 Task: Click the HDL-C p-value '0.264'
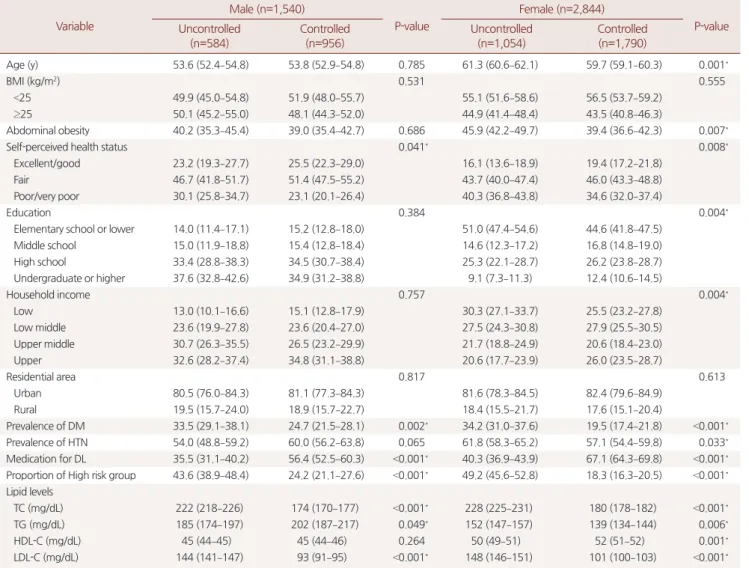[411, 541]
